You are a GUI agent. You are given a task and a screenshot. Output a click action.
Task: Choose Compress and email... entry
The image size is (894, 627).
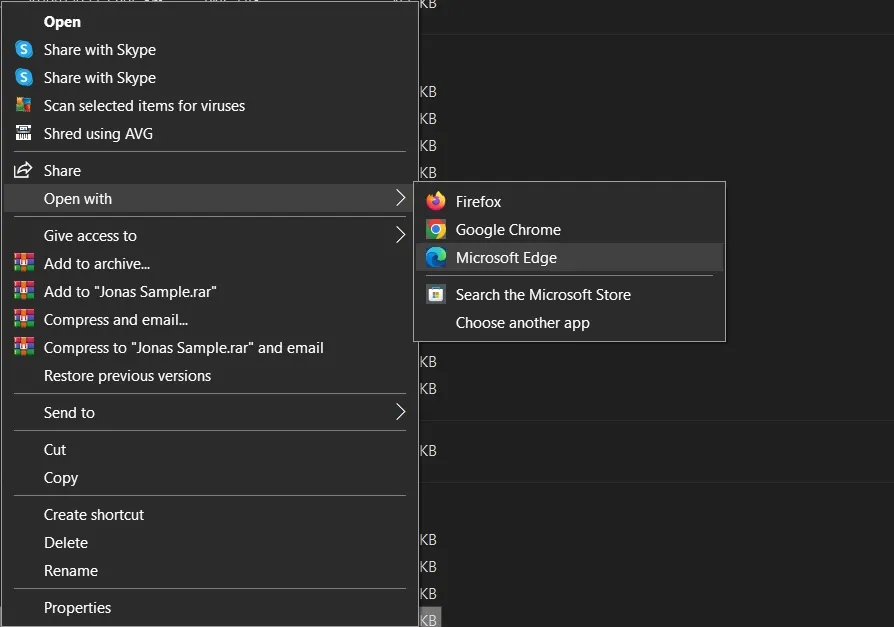coord(210,319)
